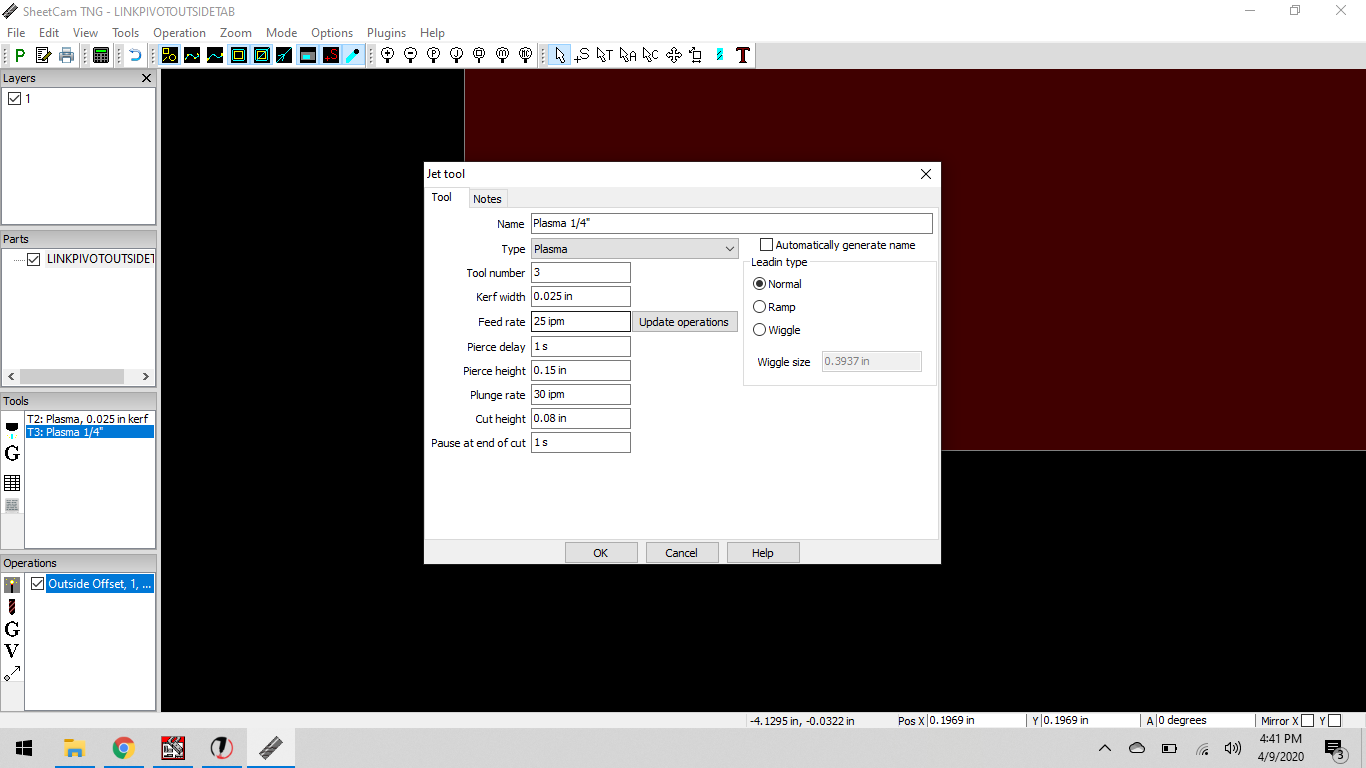1366x768 pixels.
Task: Select the Ramp leadin type
Action: (x=760, y=307)
